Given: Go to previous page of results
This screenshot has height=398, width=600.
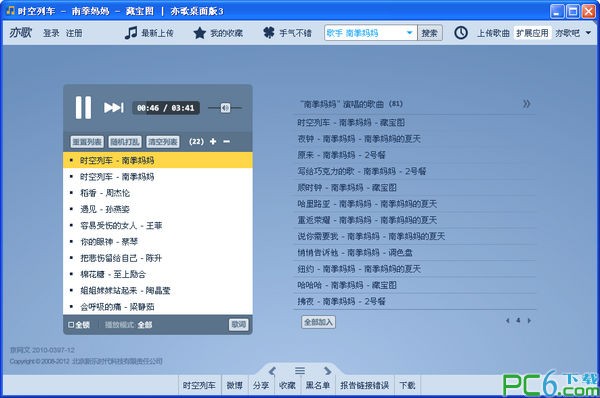Looking at the screenshot, I should [x=508, y=321].
